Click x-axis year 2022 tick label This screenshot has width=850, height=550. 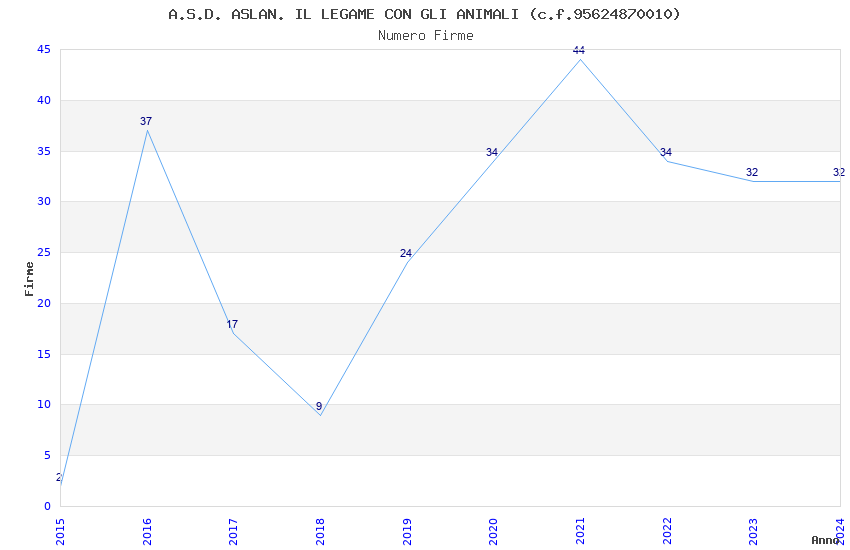click(667, 532)
